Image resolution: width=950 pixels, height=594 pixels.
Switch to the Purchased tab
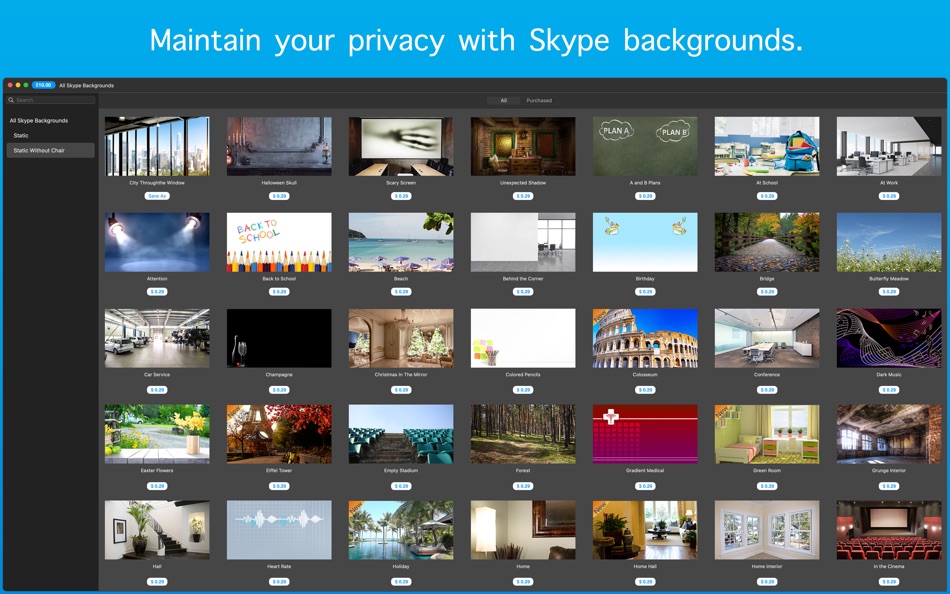click(539, 101)
